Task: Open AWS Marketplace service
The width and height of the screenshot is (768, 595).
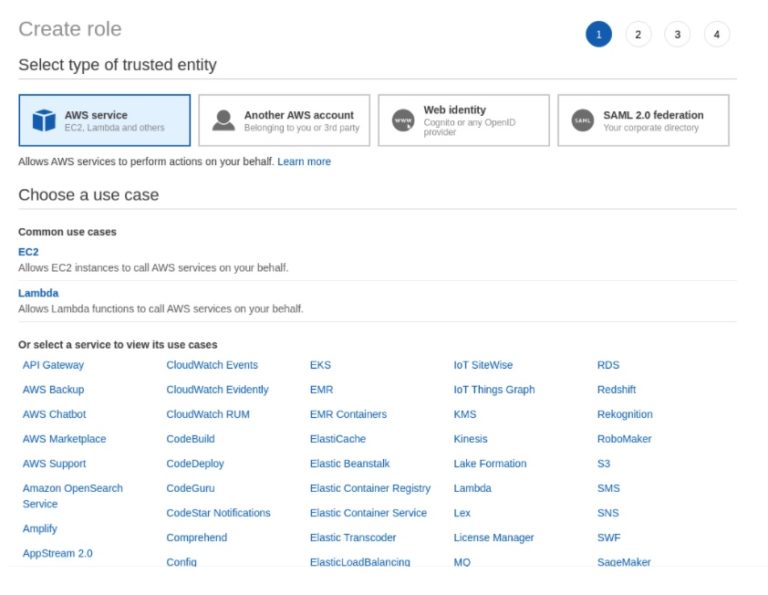Action: point(64,439)
